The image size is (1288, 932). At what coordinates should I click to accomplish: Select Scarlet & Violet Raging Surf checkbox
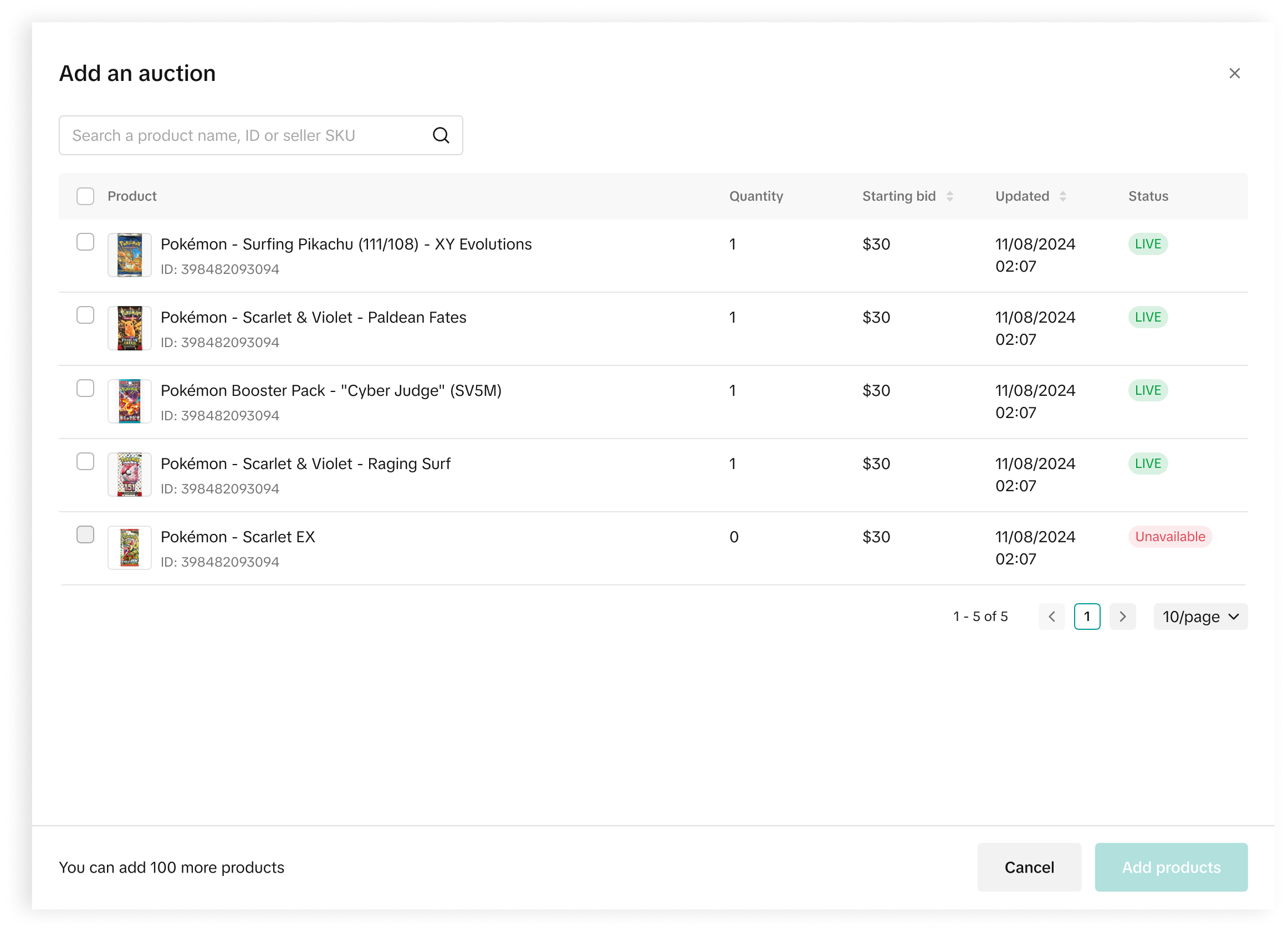pyautogui.click(x=85, y=461)
